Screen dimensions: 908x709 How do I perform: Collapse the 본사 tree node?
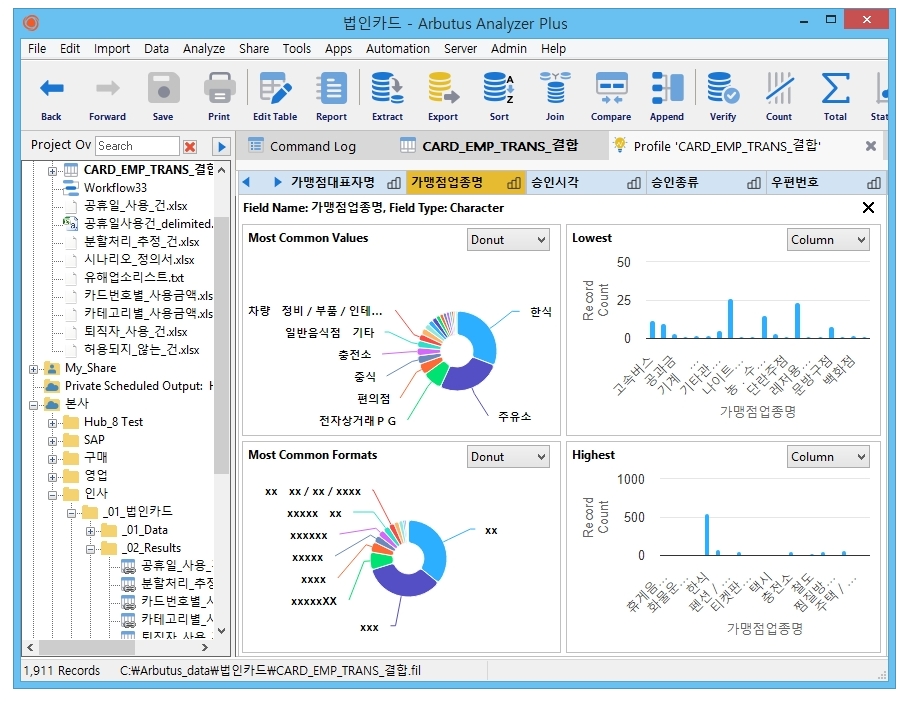34,405
